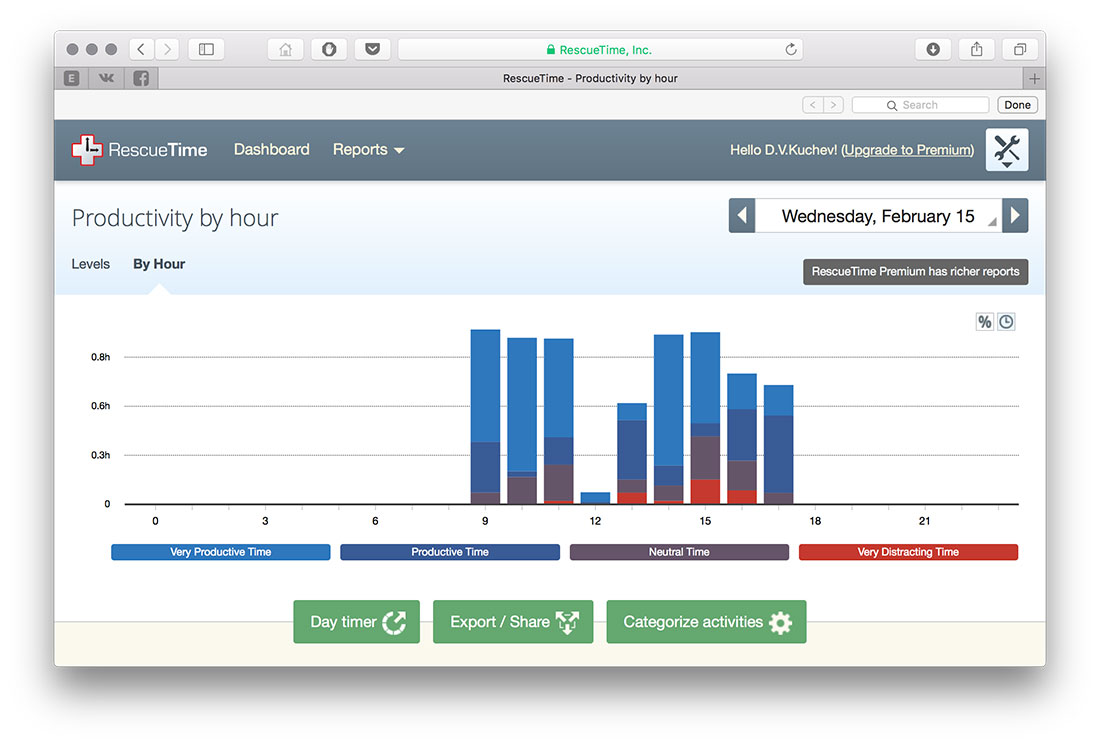Click the 17 o'clock hour bar
Screen dimensions: 1100x744
tap(779, 445)
